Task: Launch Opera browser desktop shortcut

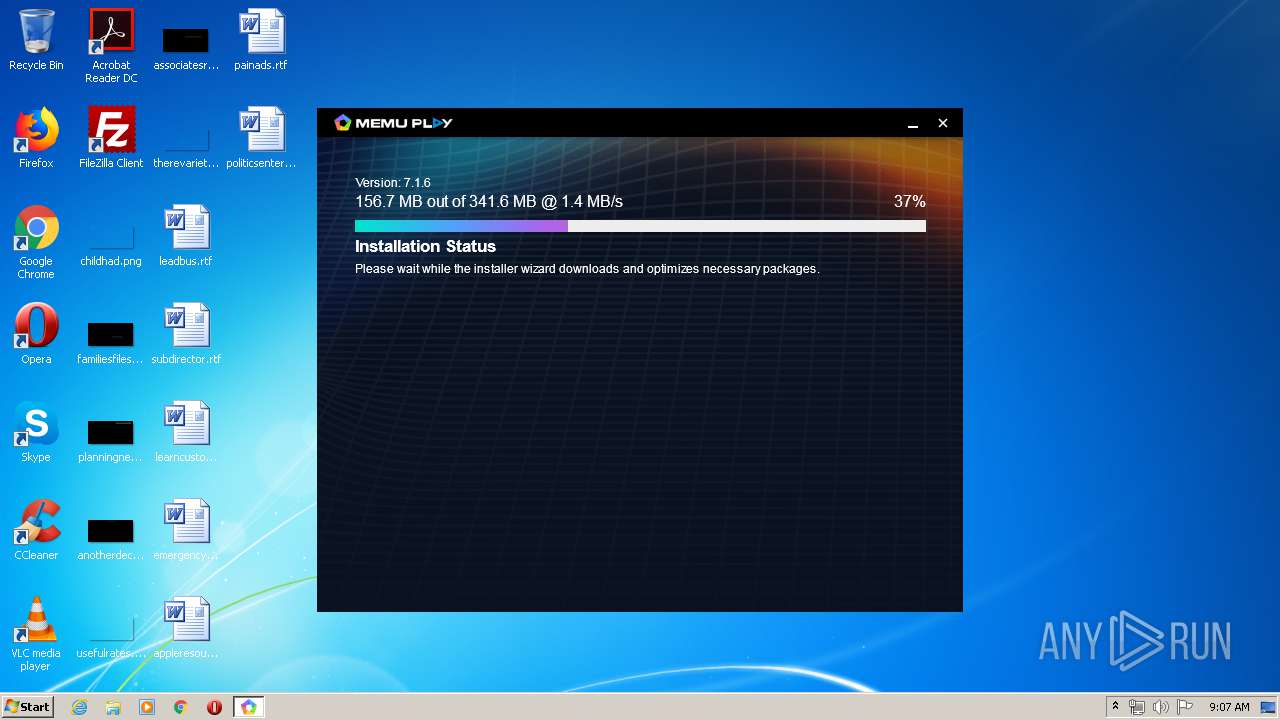Action: point(36,334)
